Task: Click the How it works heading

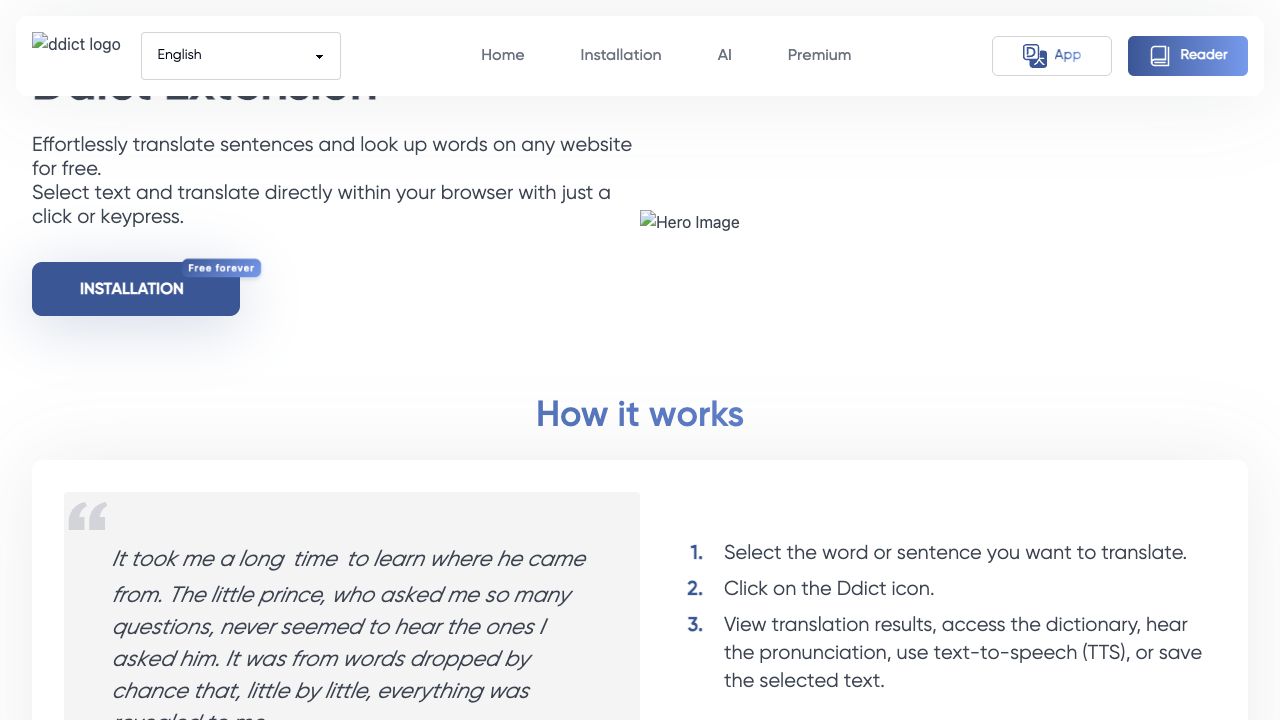Action: click(640, 414)
